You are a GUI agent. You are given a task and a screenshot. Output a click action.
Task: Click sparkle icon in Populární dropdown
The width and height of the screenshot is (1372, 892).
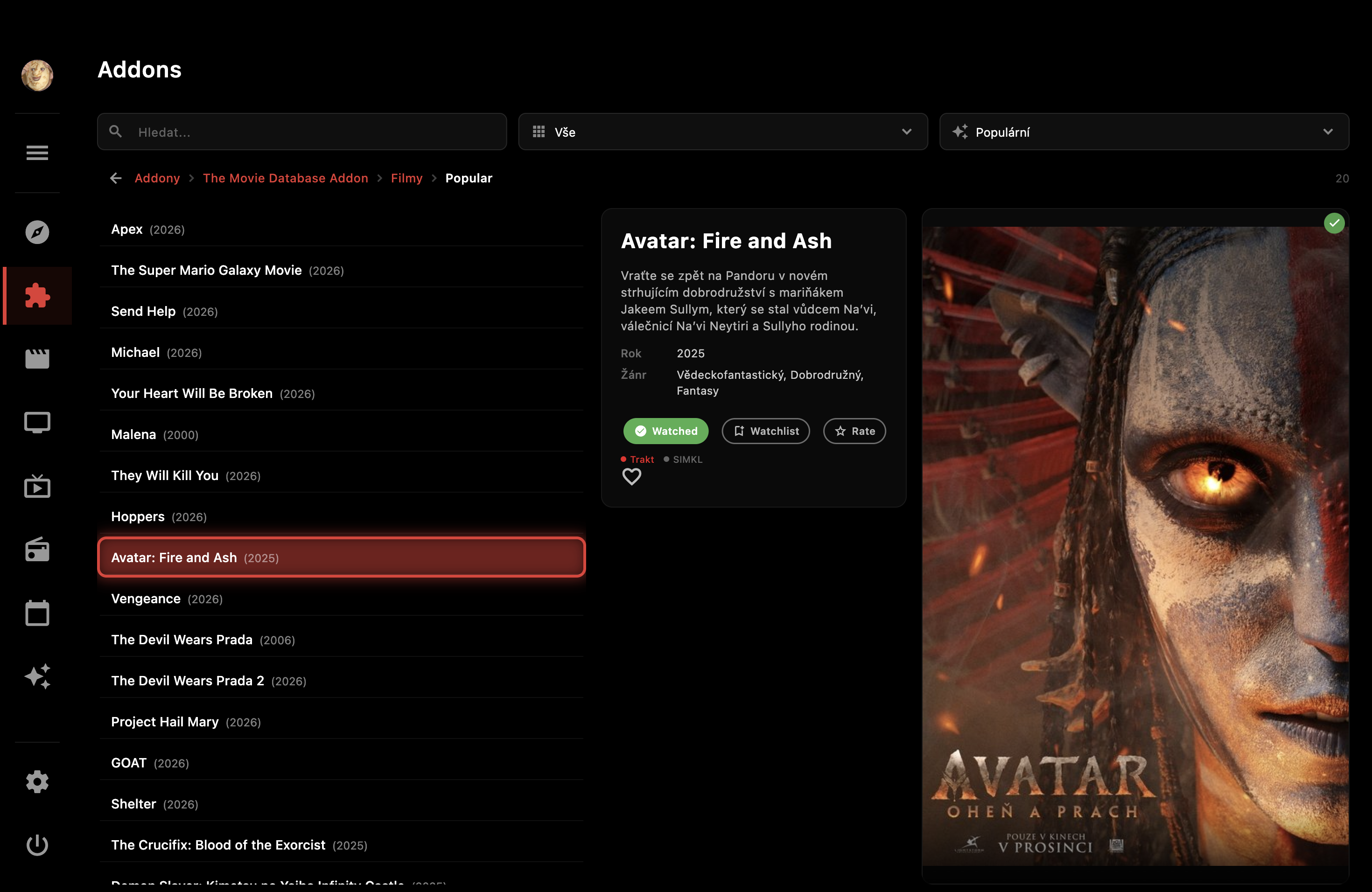click(960, 132)
